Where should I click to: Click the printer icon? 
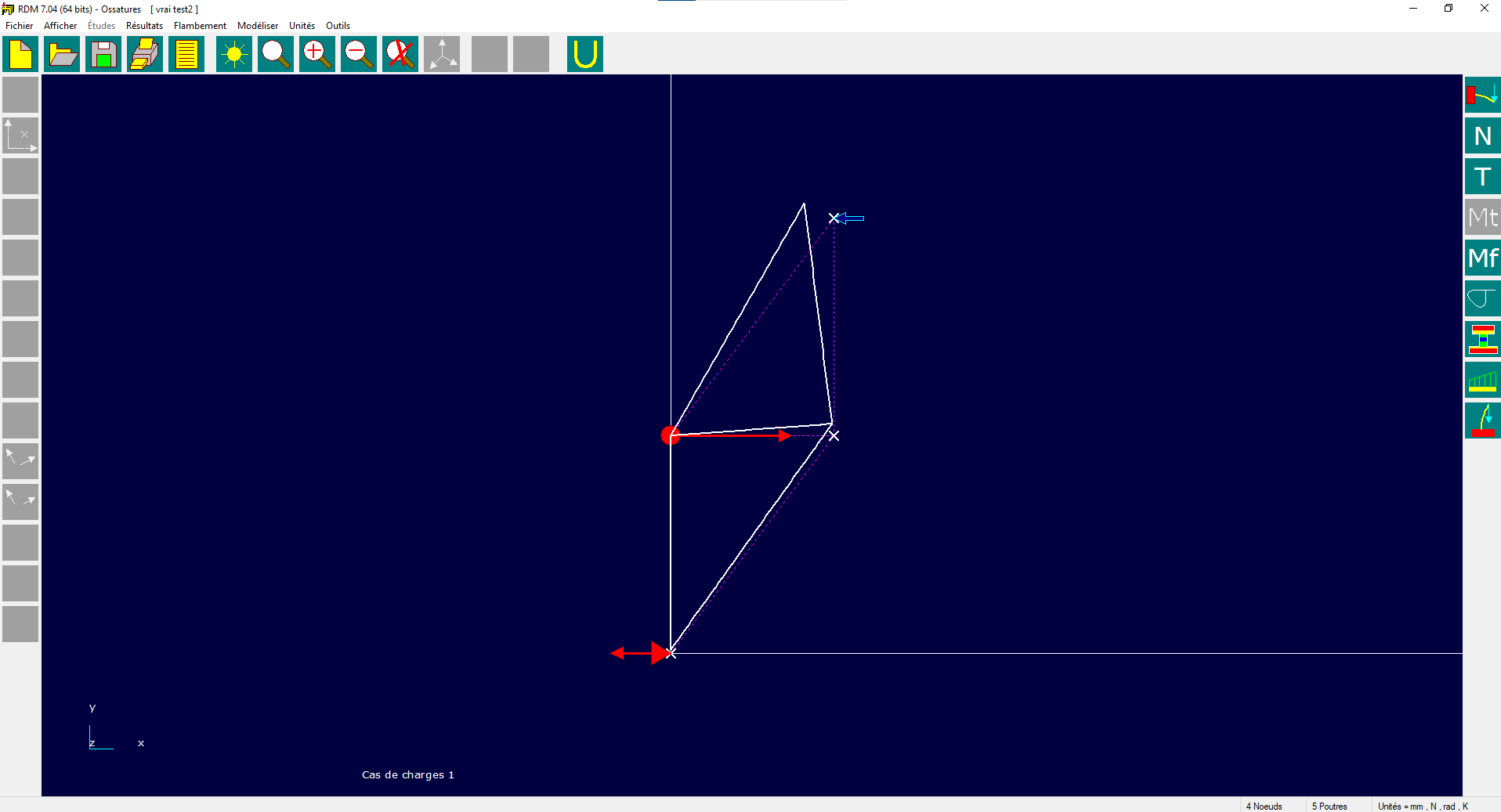[145, 54]
